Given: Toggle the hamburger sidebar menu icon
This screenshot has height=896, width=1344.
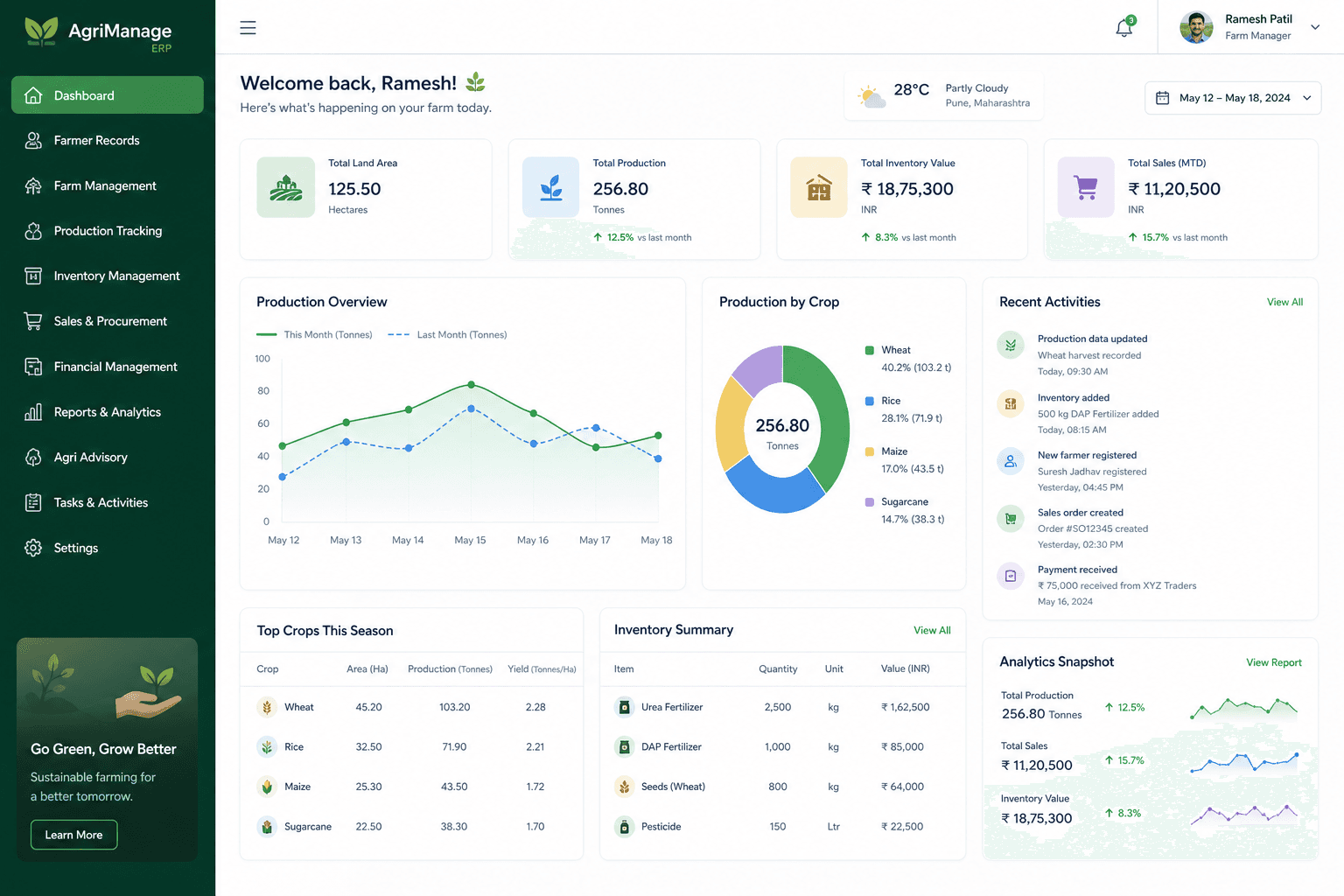Looking at the screenshot, I should click(x=248, y=28).
